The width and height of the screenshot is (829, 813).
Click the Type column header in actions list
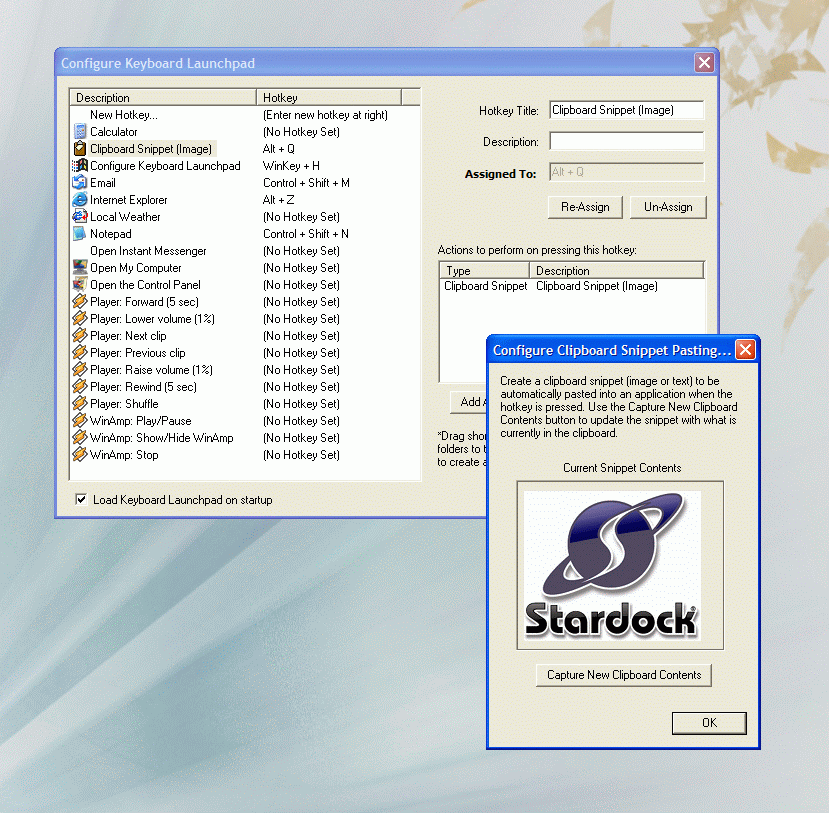[485, 271]
